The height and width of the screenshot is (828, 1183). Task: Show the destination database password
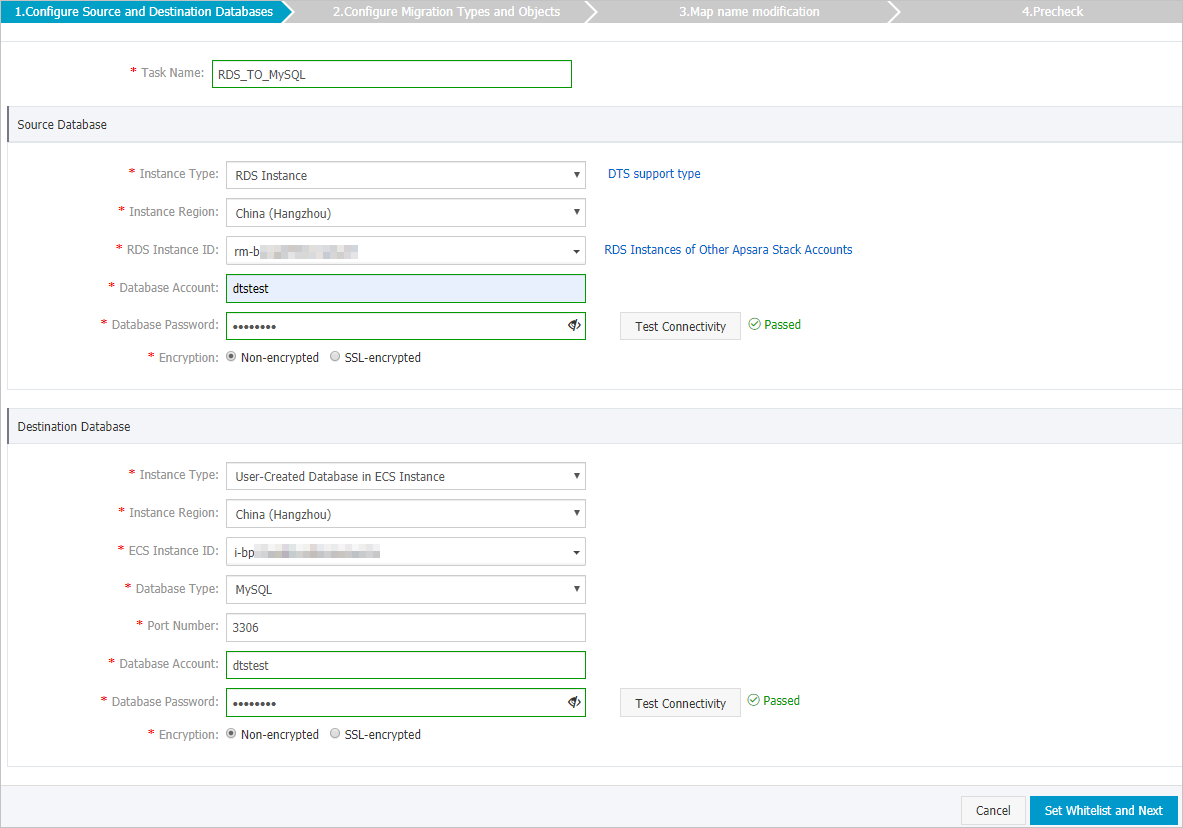[x=573, y=702]
